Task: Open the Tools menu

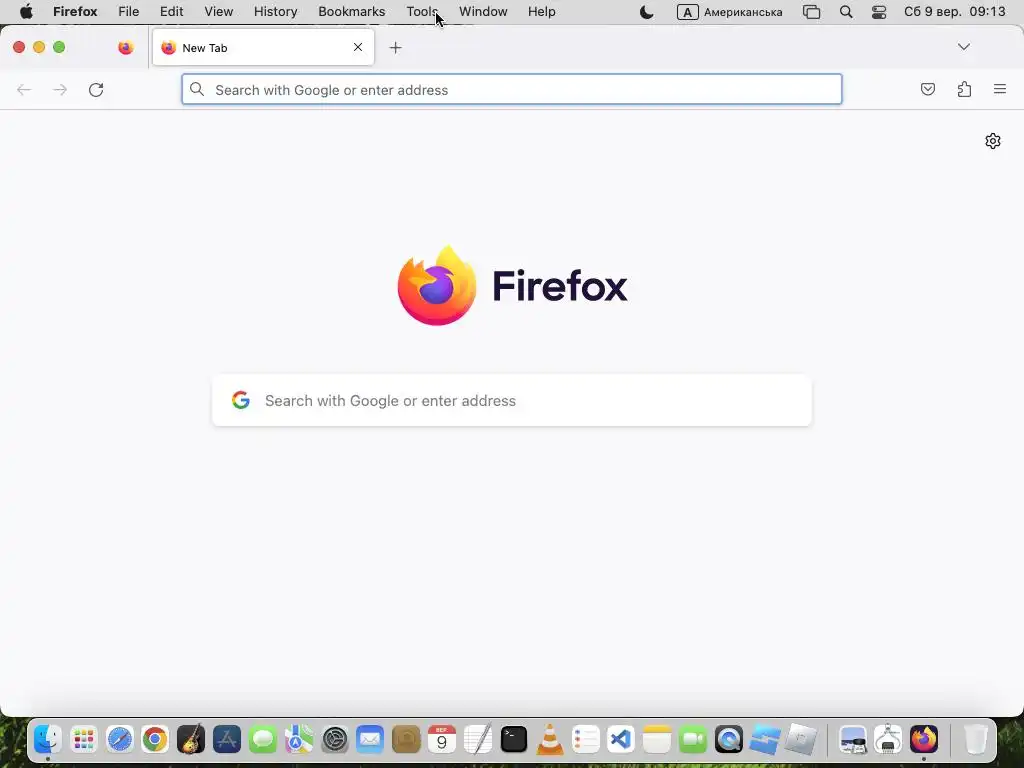Action: click(422, 12)
